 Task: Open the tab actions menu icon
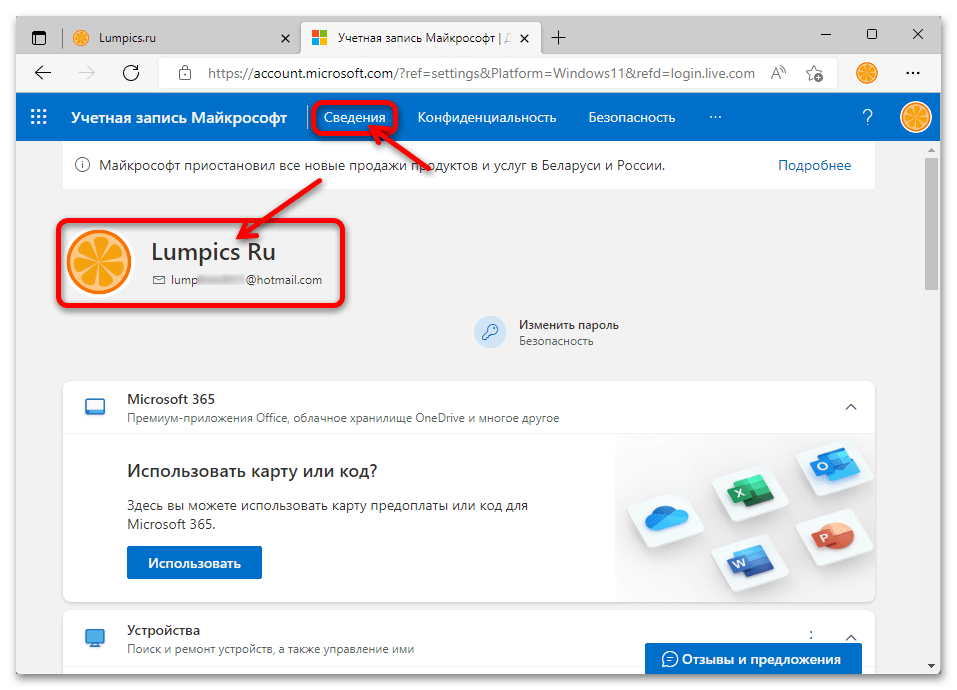point(39,38)
